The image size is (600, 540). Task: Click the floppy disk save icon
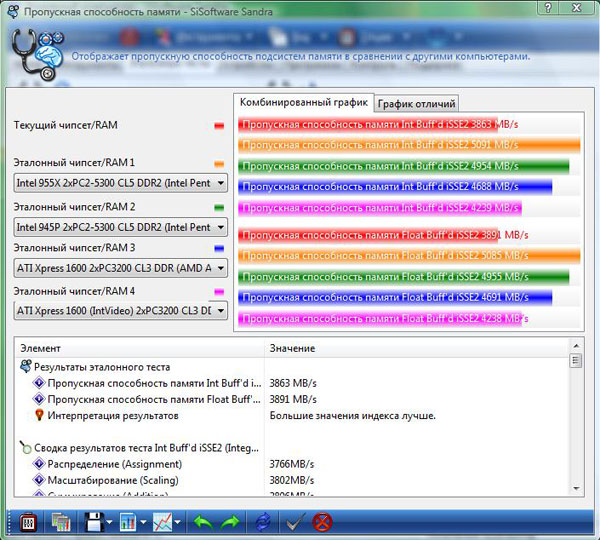pos(94,522)
